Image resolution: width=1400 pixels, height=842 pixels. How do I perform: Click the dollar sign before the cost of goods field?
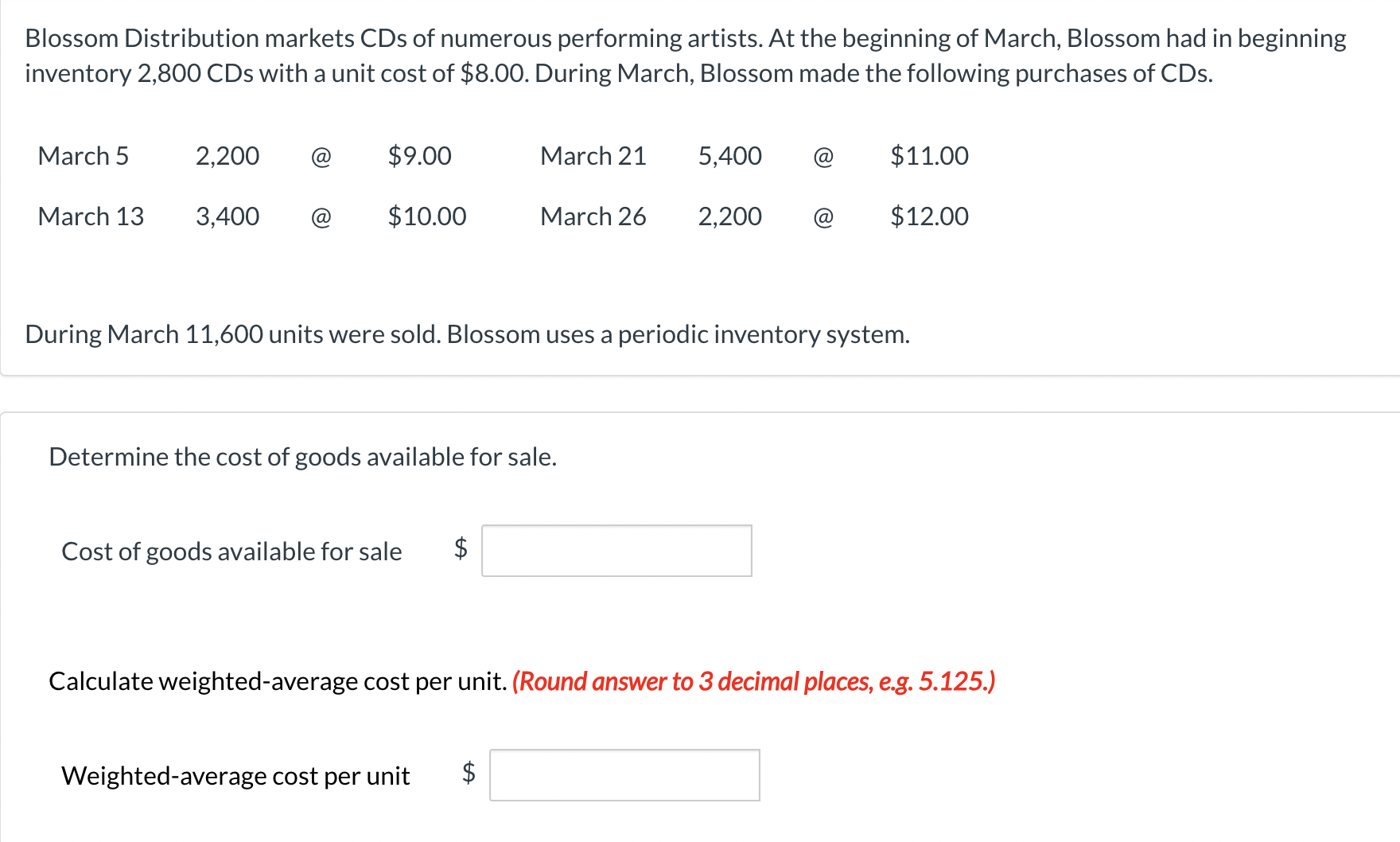(461, 548)
